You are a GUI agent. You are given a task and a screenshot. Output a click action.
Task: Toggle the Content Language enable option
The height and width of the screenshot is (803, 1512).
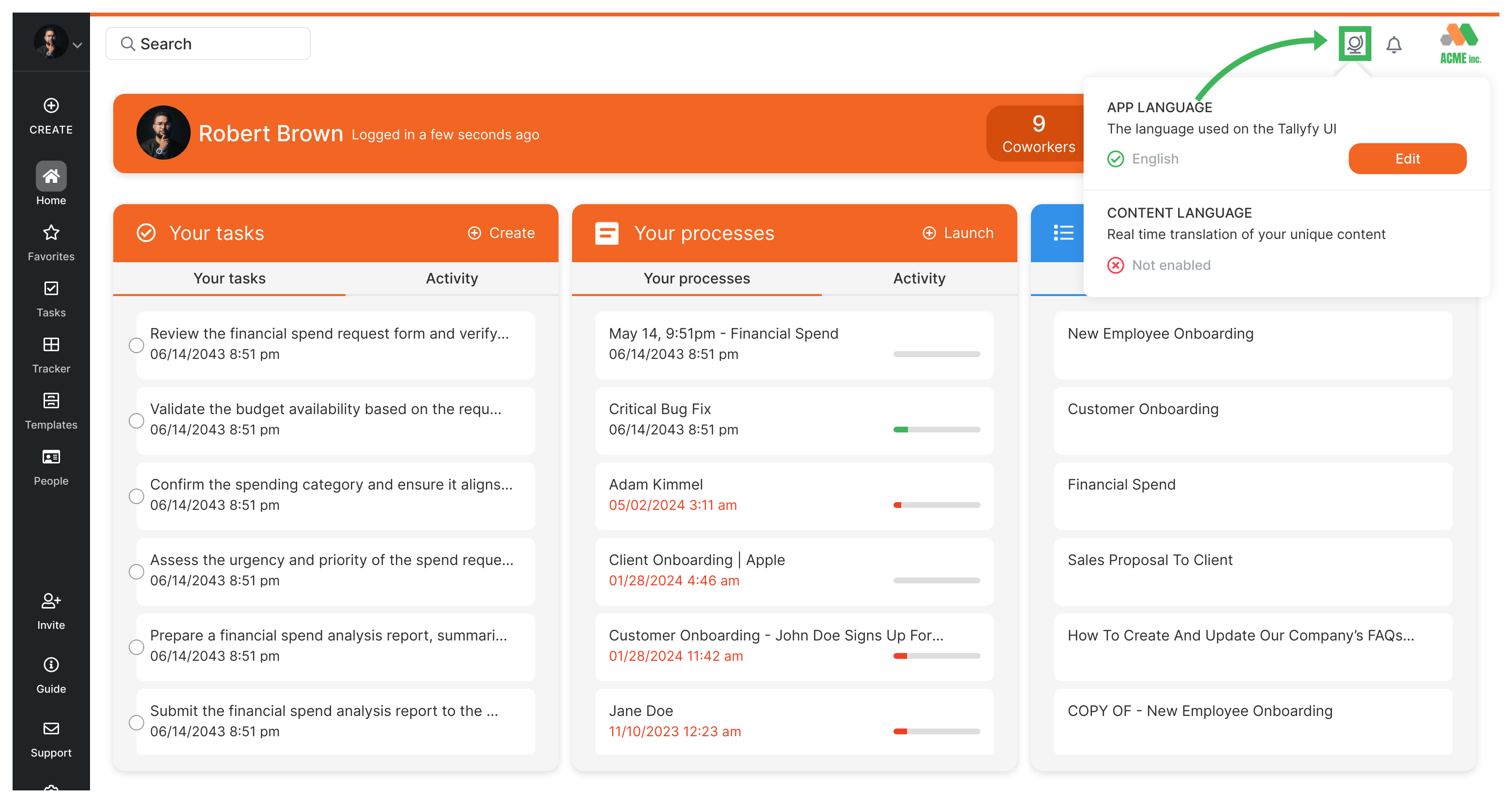click(1115, 265)
